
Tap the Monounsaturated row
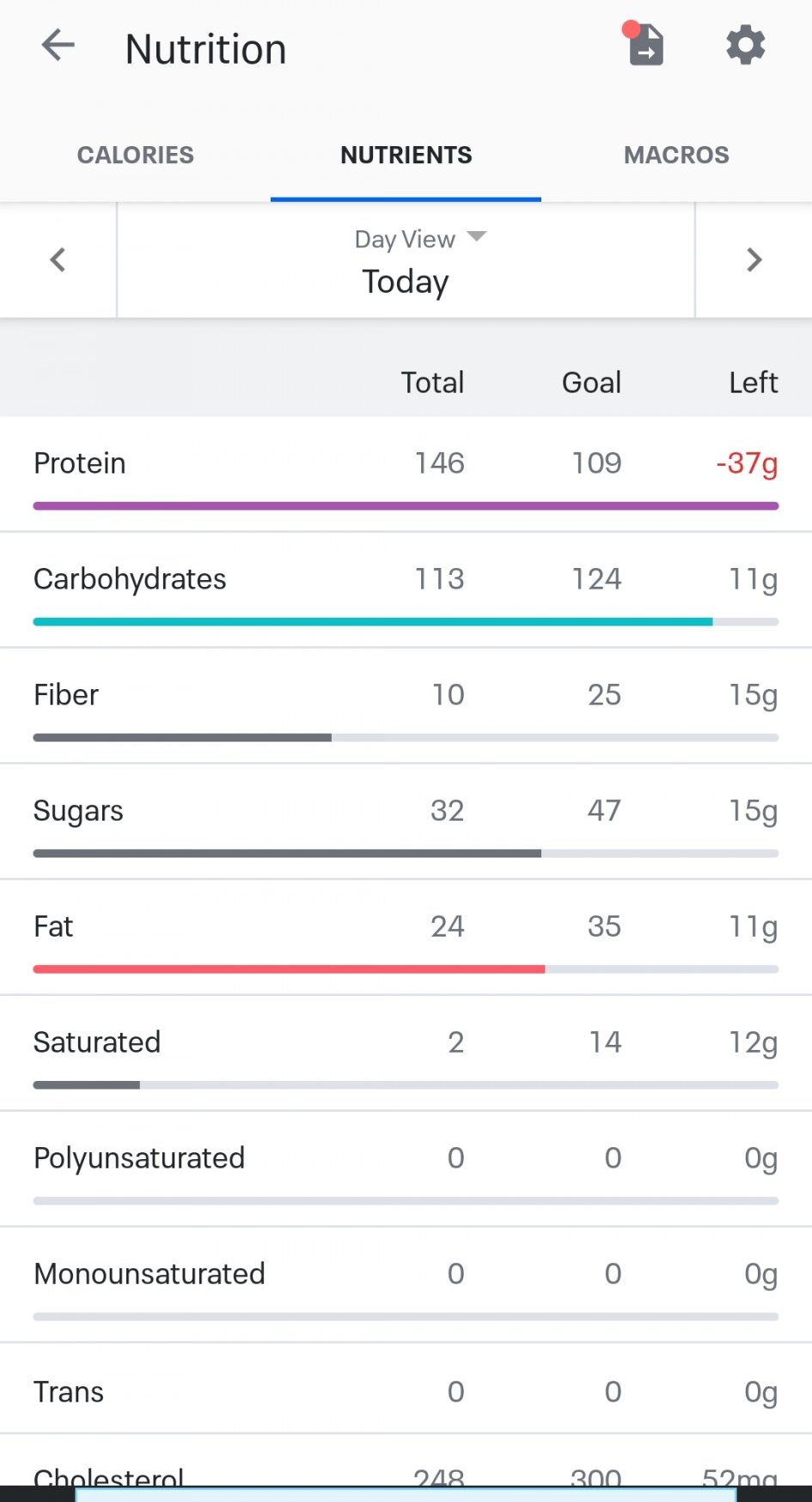coord(150,1274)
